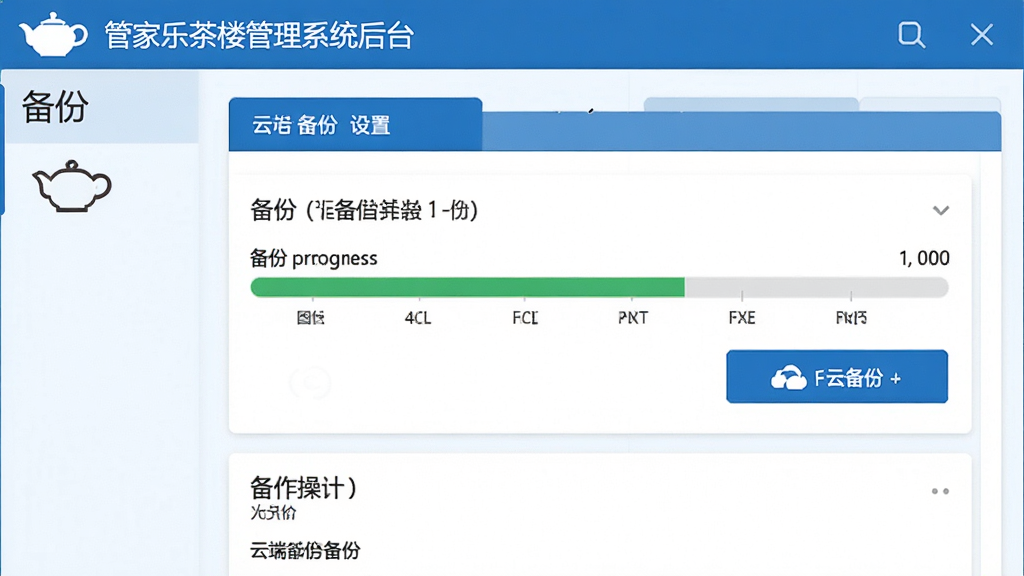Switch to the 云端 备份 设置 tab
Screen dimensions: 1024x576
355,125
